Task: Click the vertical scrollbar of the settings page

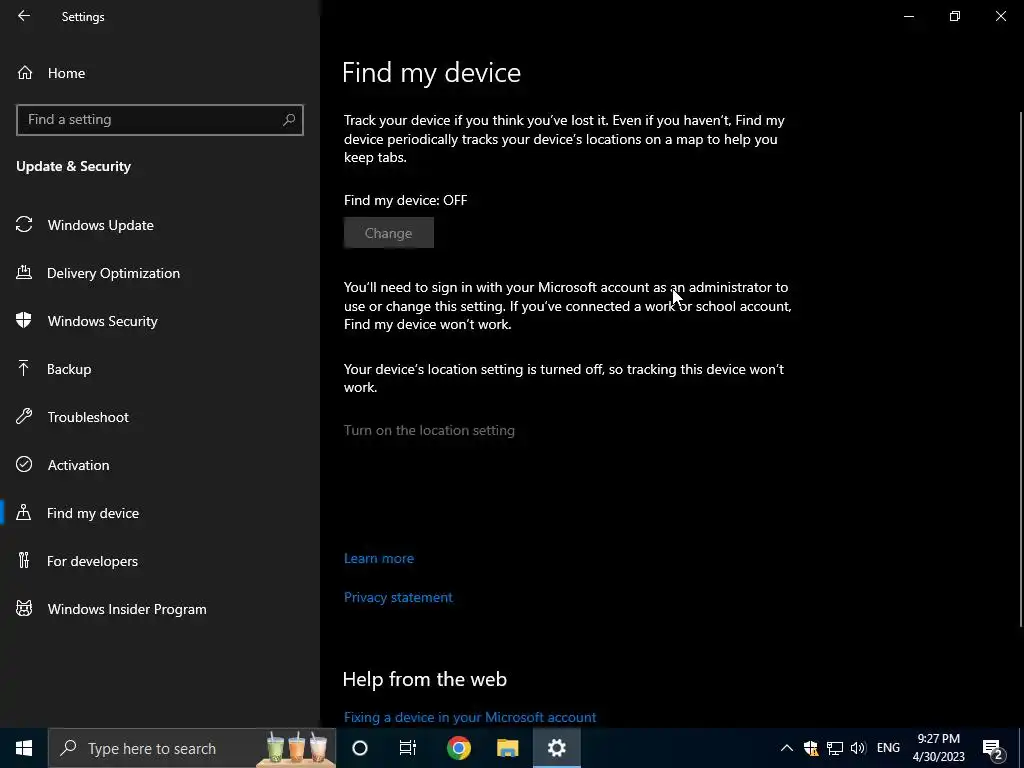Action: click(x=1021, y=369)
